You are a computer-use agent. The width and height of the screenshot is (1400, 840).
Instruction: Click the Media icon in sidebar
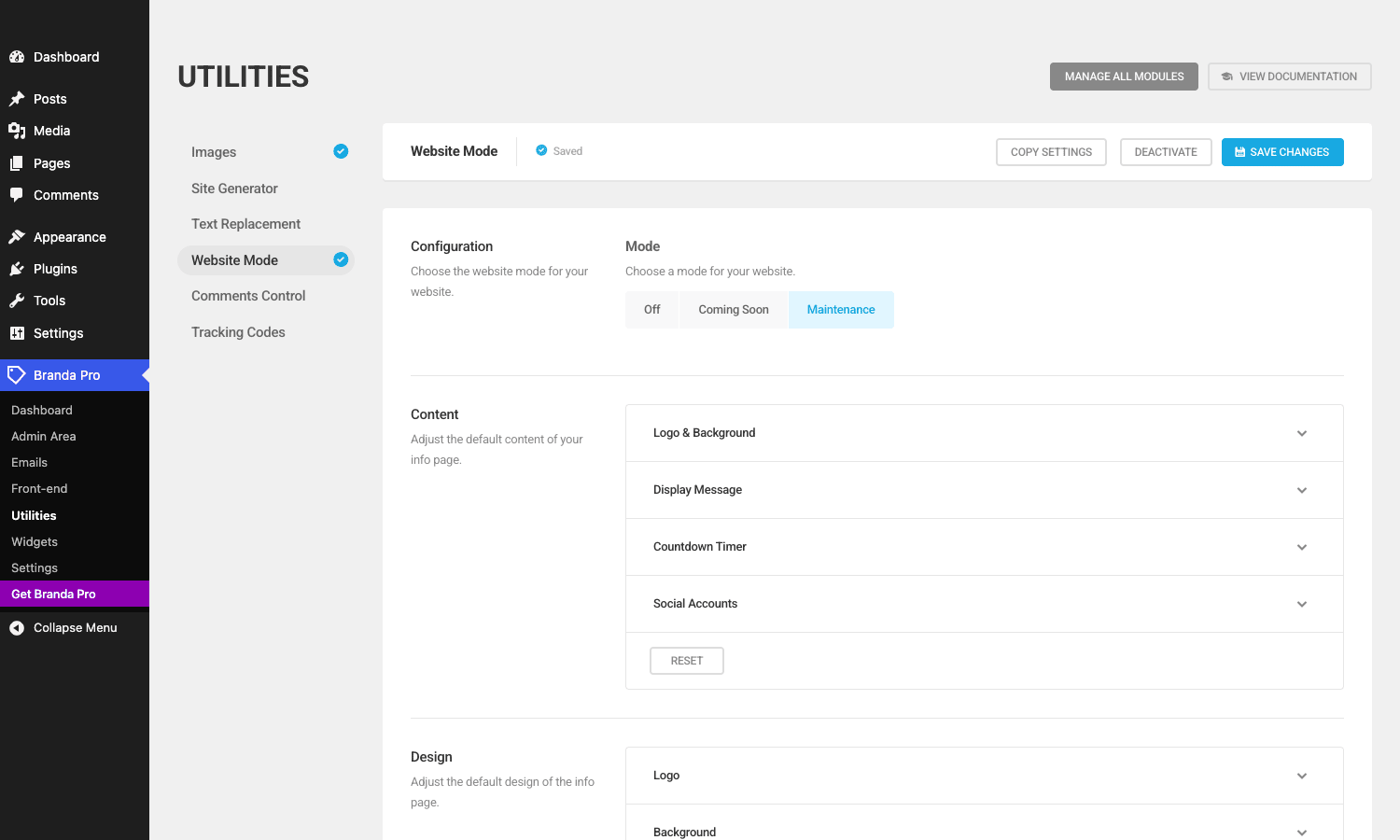[17, 131]
